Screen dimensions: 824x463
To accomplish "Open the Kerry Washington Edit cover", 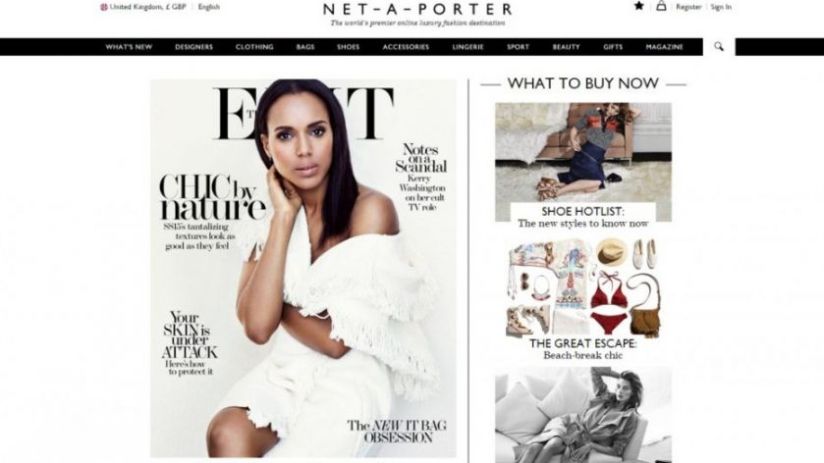I will tap(304, 269).
